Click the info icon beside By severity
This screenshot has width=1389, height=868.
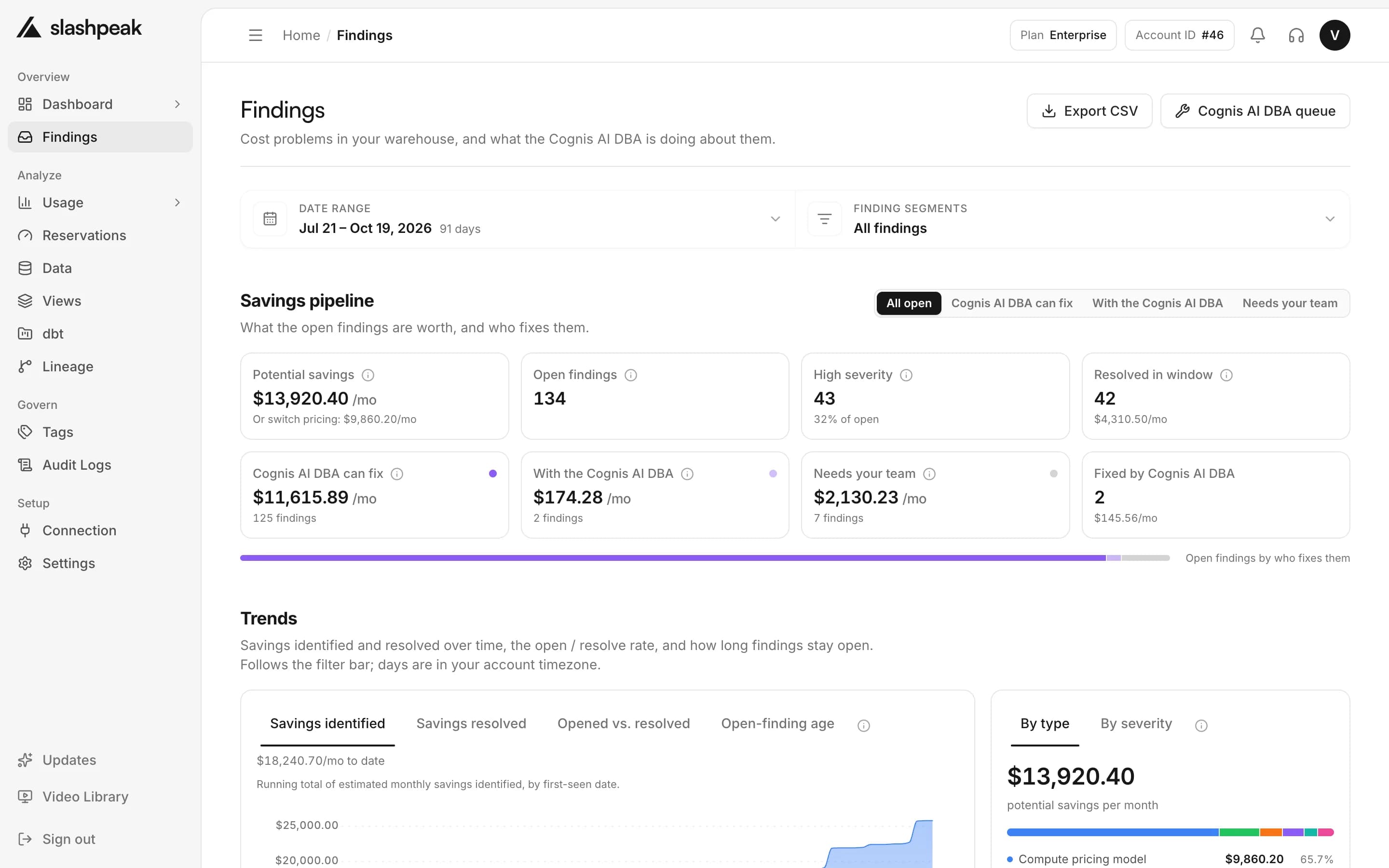tap(1201, 726)
